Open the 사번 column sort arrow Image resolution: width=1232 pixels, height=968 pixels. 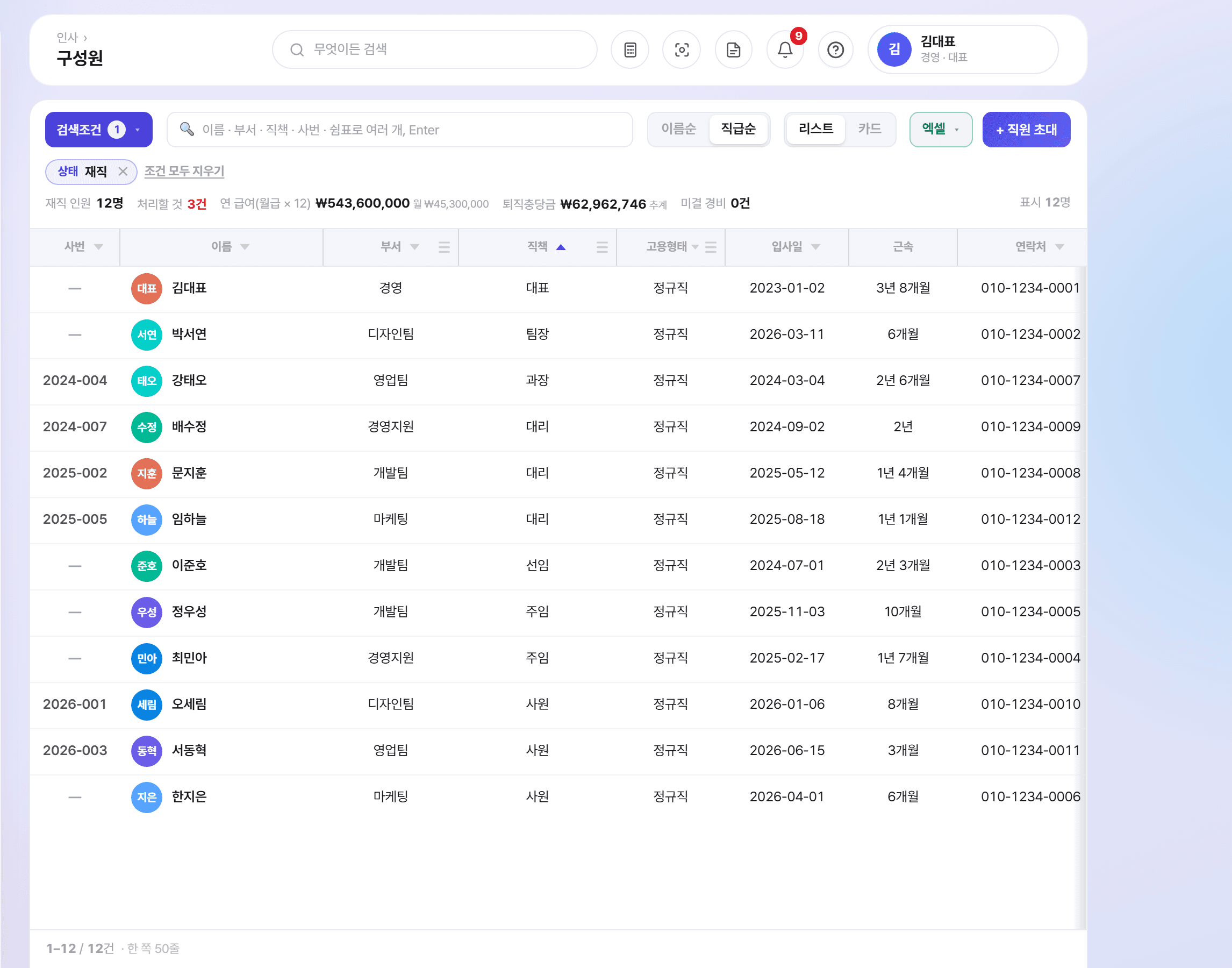coord(98,246)
